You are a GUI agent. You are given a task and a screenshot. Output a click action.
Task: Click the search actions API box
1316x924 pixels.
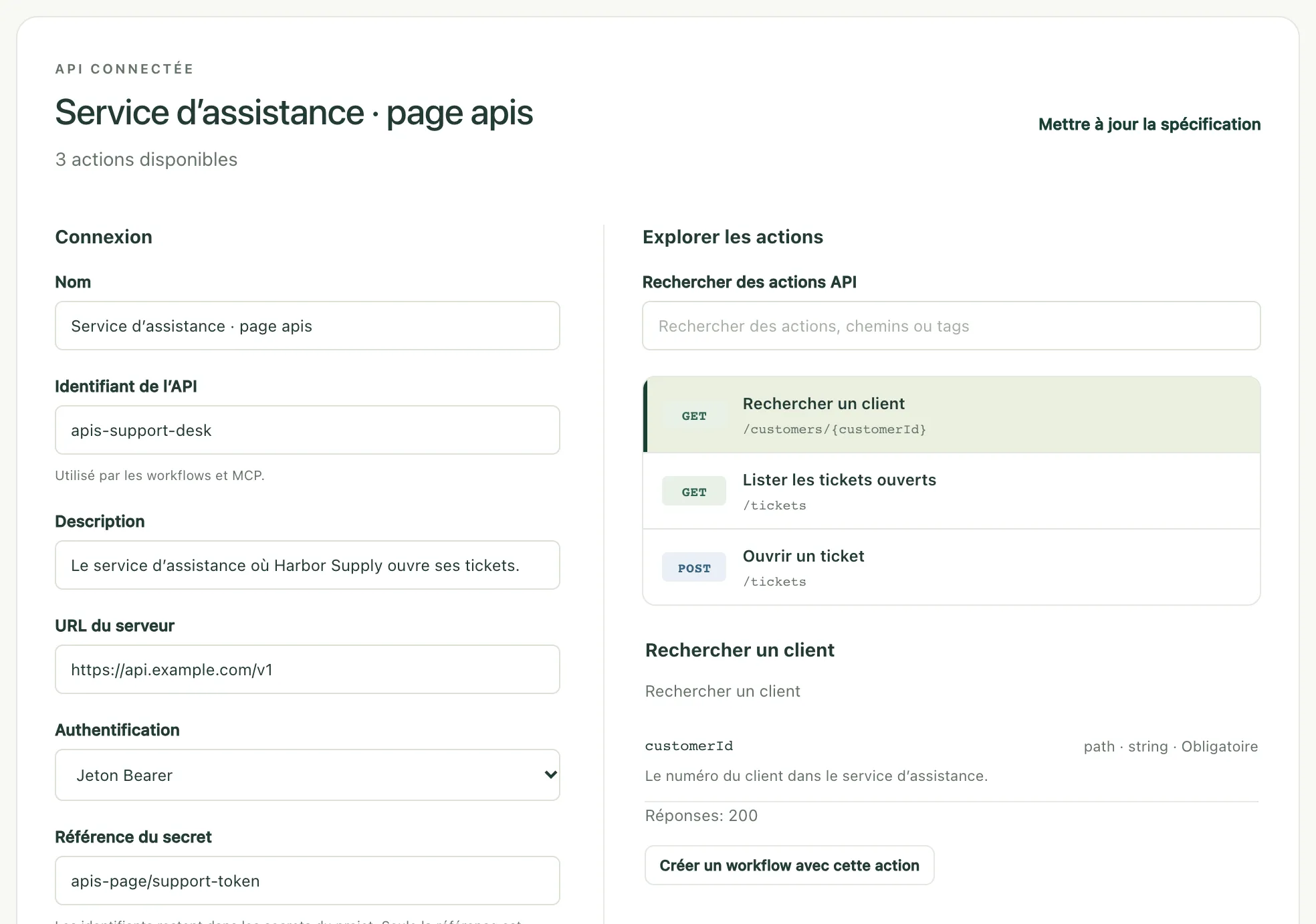click(x=951, y=326)
